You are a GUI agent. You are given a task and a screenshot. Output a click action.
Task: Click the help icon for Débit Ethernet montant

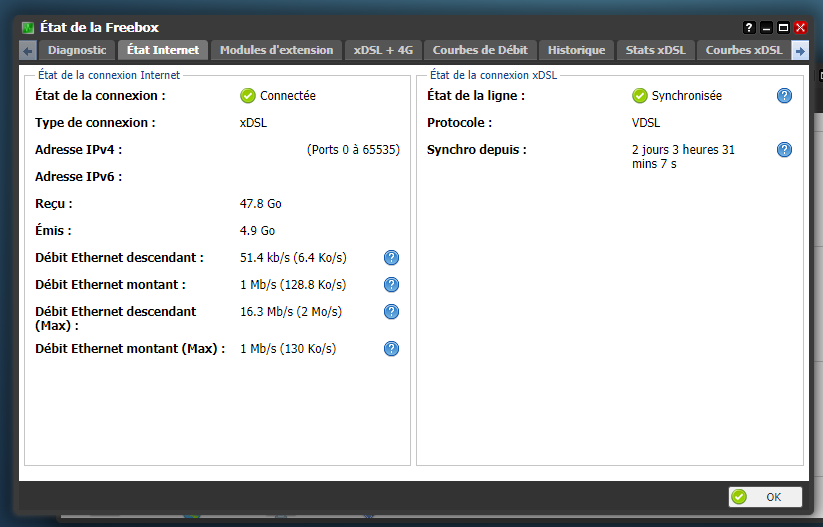tap(391, 284)
